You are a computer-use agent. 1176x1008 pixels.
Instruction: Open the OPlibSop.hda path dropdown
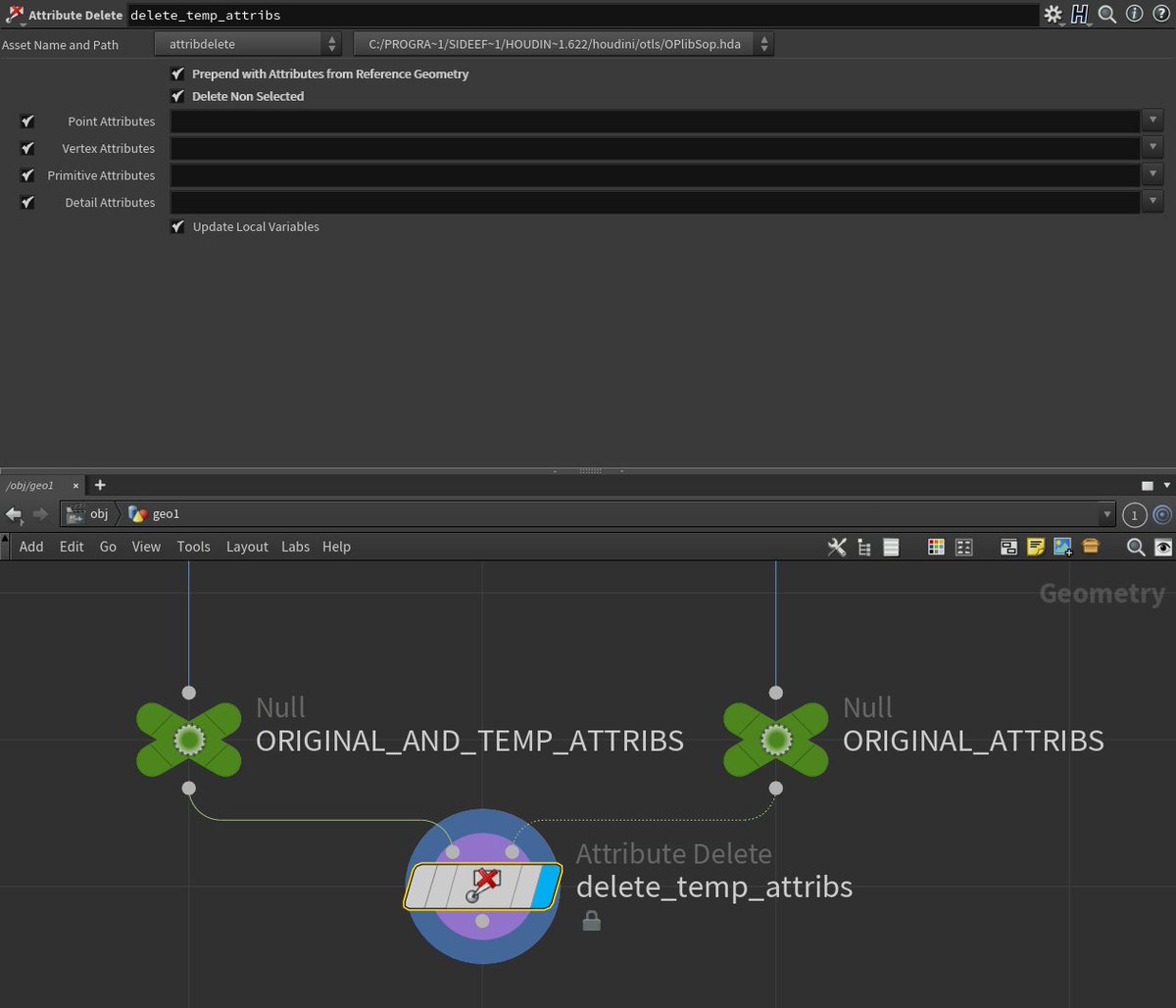(563, 44)
